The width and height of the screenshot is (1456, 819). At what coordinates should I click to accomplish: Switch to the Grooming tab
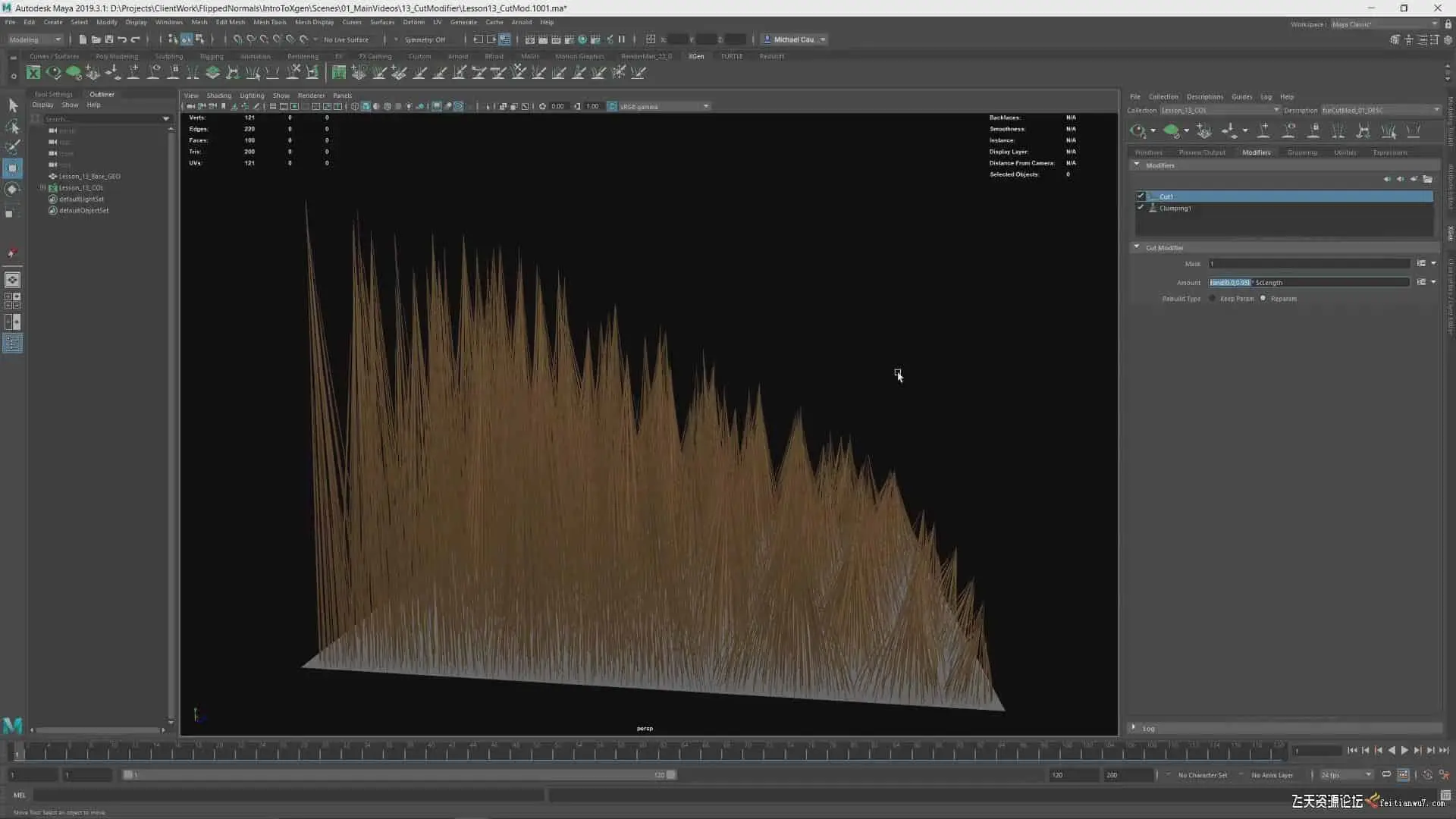tap(1302, 152)
